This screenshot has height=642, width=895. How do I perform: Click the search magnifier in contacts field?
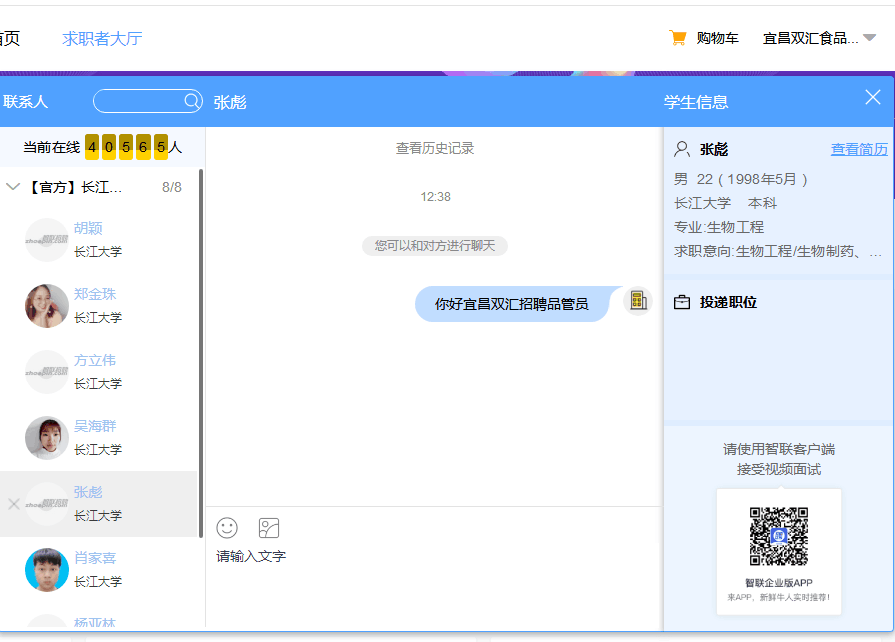(x=192, y=101)
